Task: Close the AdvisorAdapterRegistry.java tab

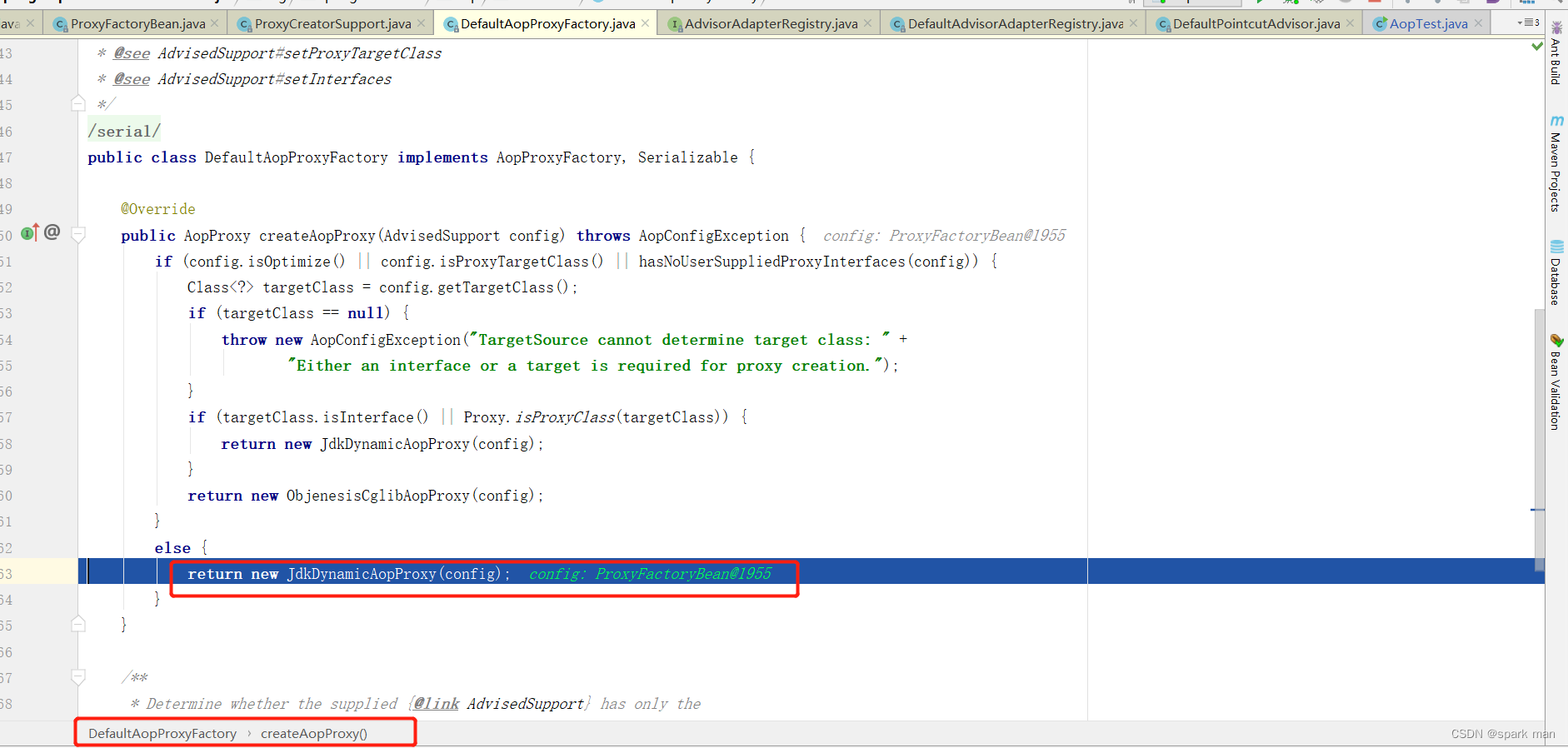Action: click(x=867, y=23)
